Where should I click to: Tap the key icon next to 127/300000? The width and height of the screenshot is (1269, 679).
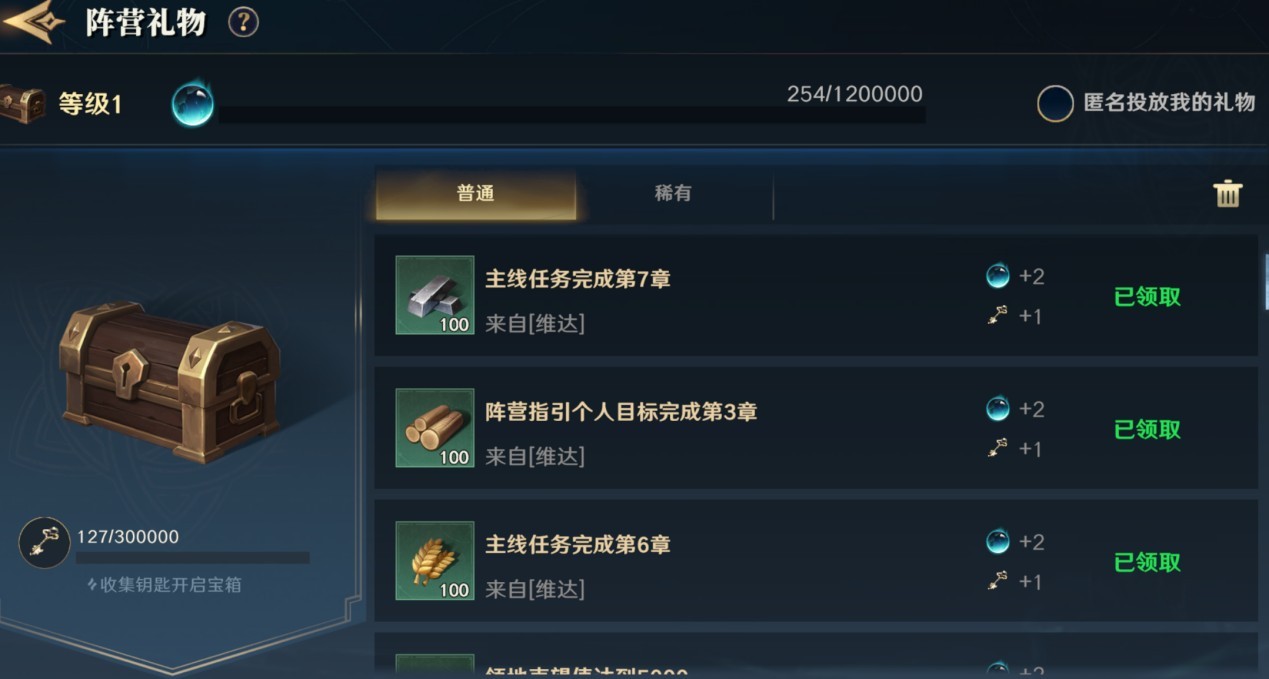pyautogui.click(x=44, y=543)
